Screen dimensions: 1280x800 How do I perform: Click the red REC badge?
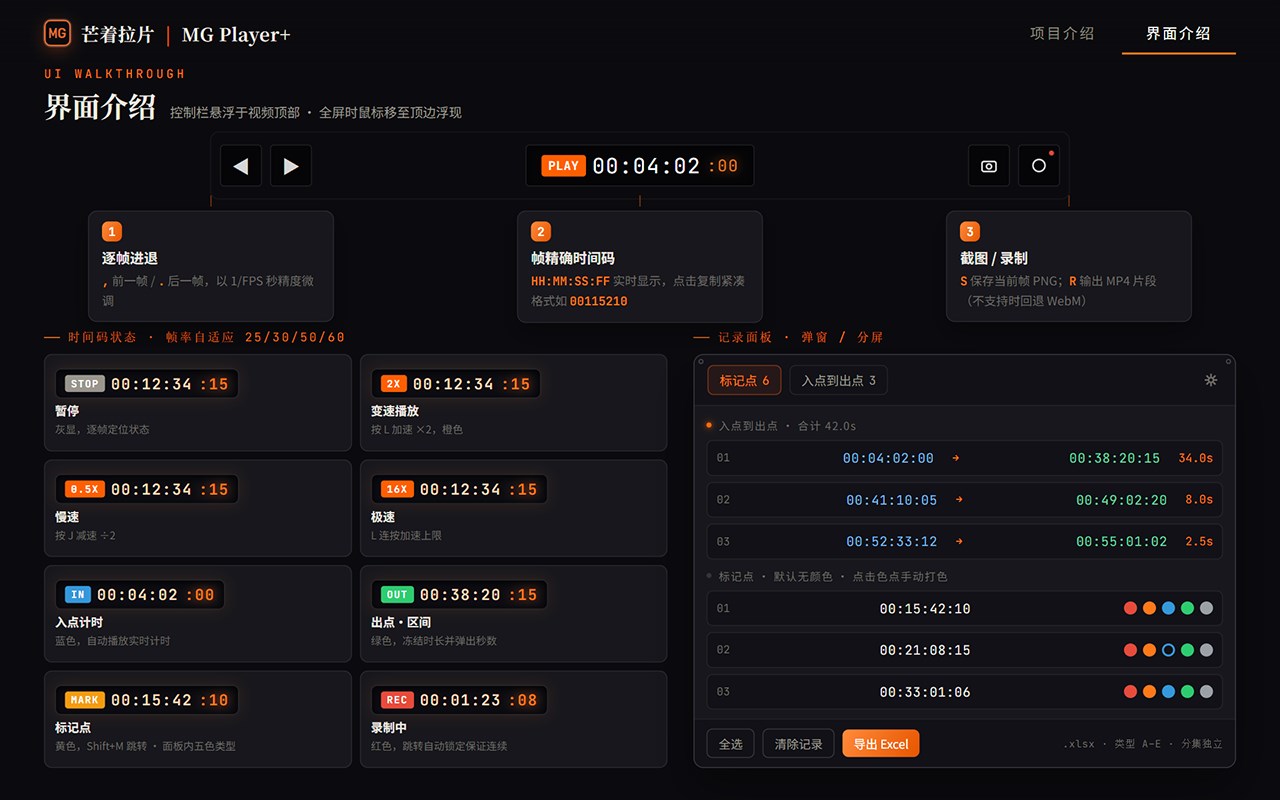[x=397, y=700]
